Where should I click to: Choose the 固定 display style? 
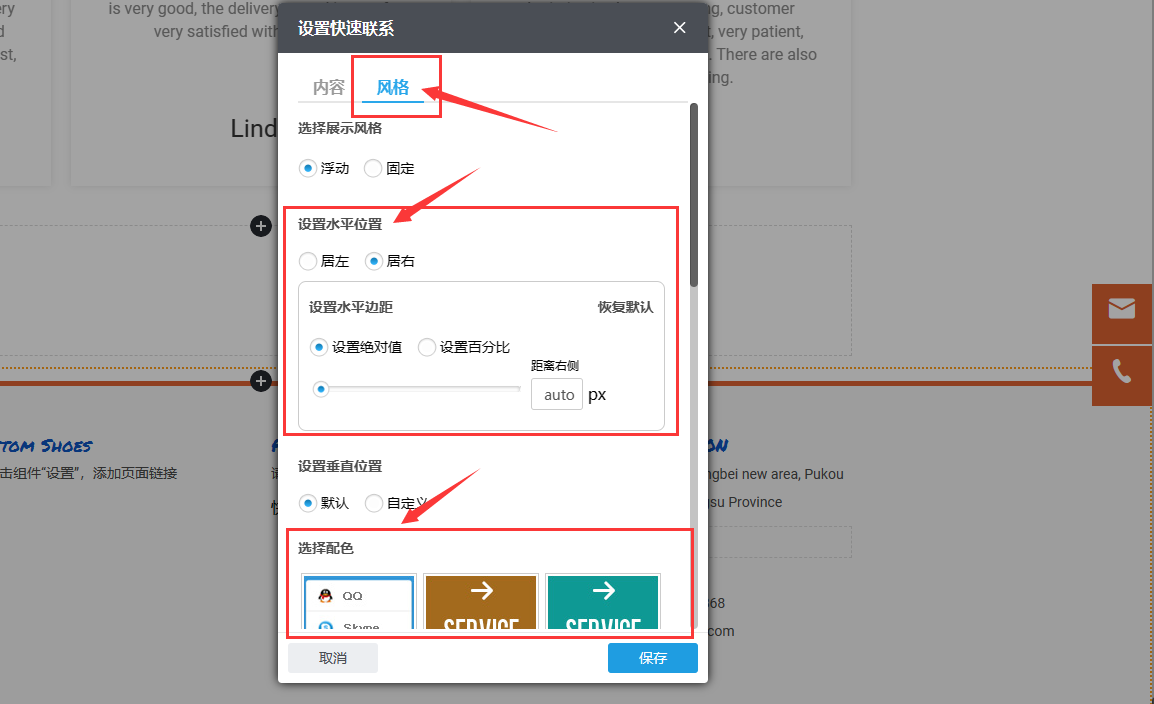pyautogui.click(x=372, y=168)
